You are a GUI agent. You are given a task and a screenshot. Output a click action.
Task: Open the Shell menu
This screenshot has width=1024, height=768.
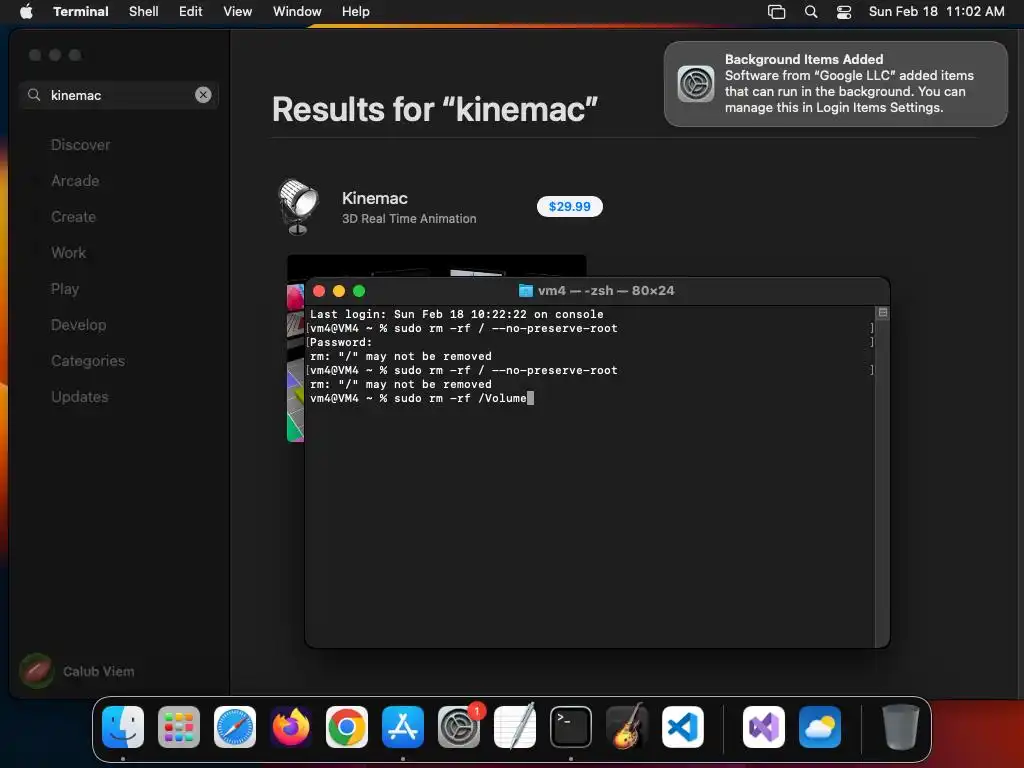[x=143, y=11]
